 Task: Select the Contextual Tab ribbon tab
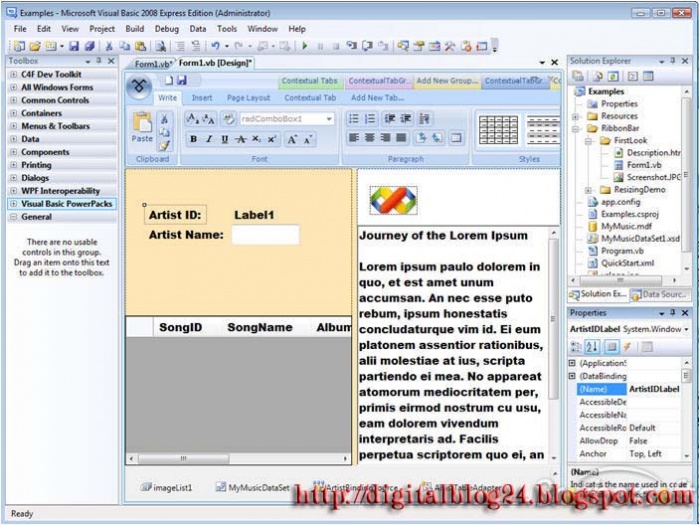pyautogui.click(x=310, y=98)
